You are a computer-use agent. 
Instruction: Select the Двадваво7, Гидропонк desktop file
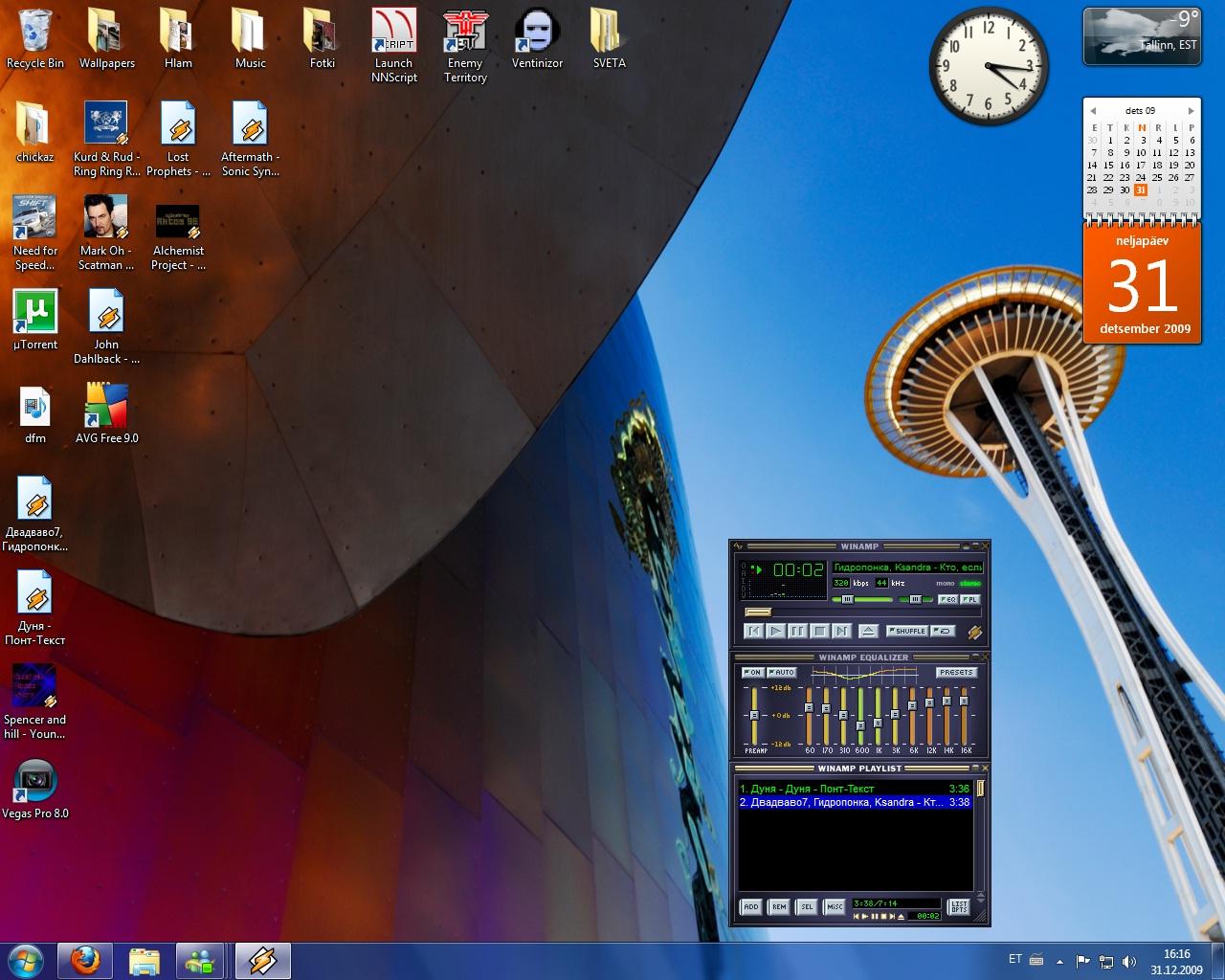tap(35, 515)
